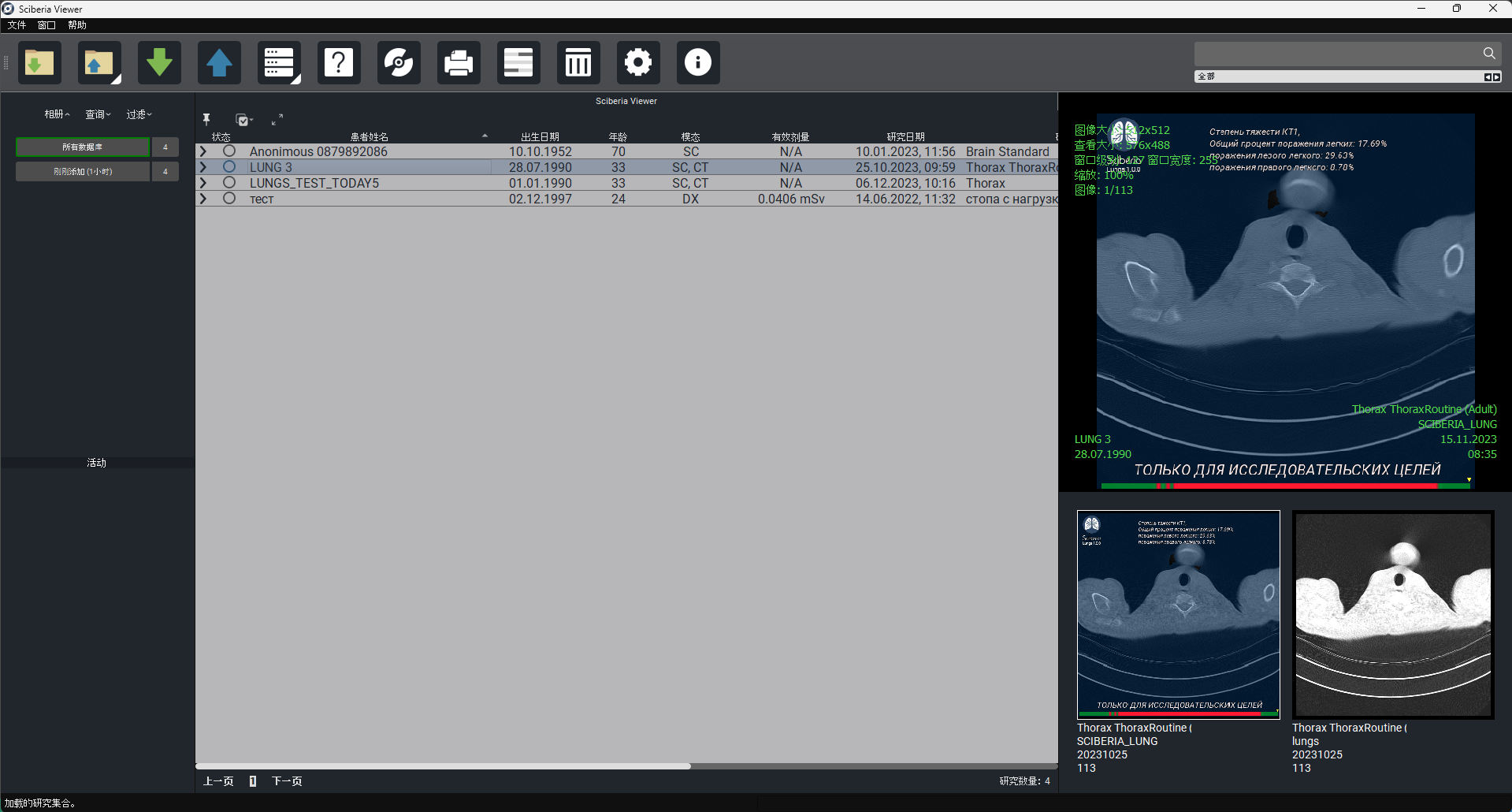The image size is (1512, 812).
Task: Sort by 状态 column header
Action: [x=221, y=137]
